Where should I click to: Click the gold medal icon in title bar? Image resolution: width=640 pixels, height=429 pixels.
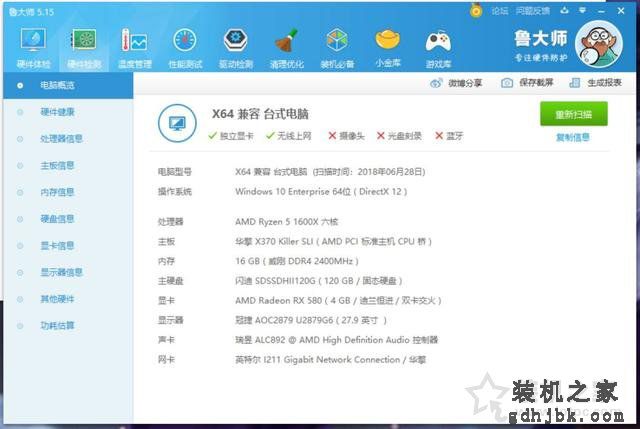476,10
